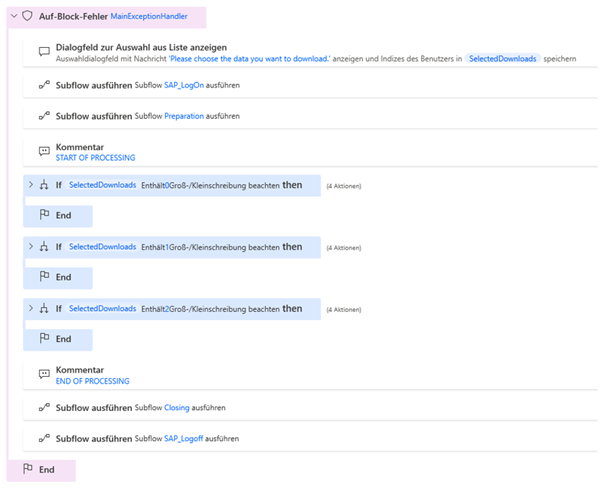Click comment icon for END OF PROCESSING
This screenshot has height=488, width=605.
point(44,375)
